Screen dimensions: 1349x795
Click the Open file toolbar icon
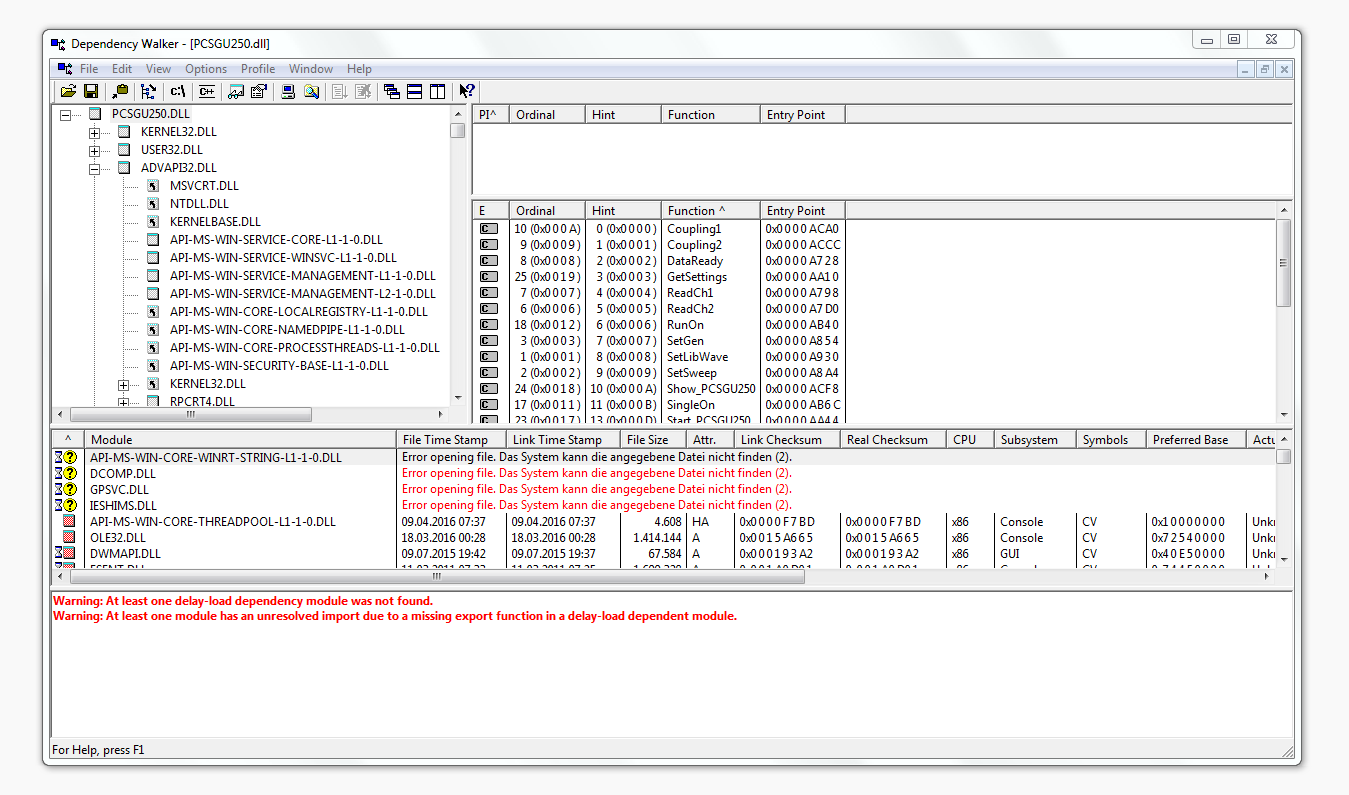pyautogui.click(x=68, y=91)
